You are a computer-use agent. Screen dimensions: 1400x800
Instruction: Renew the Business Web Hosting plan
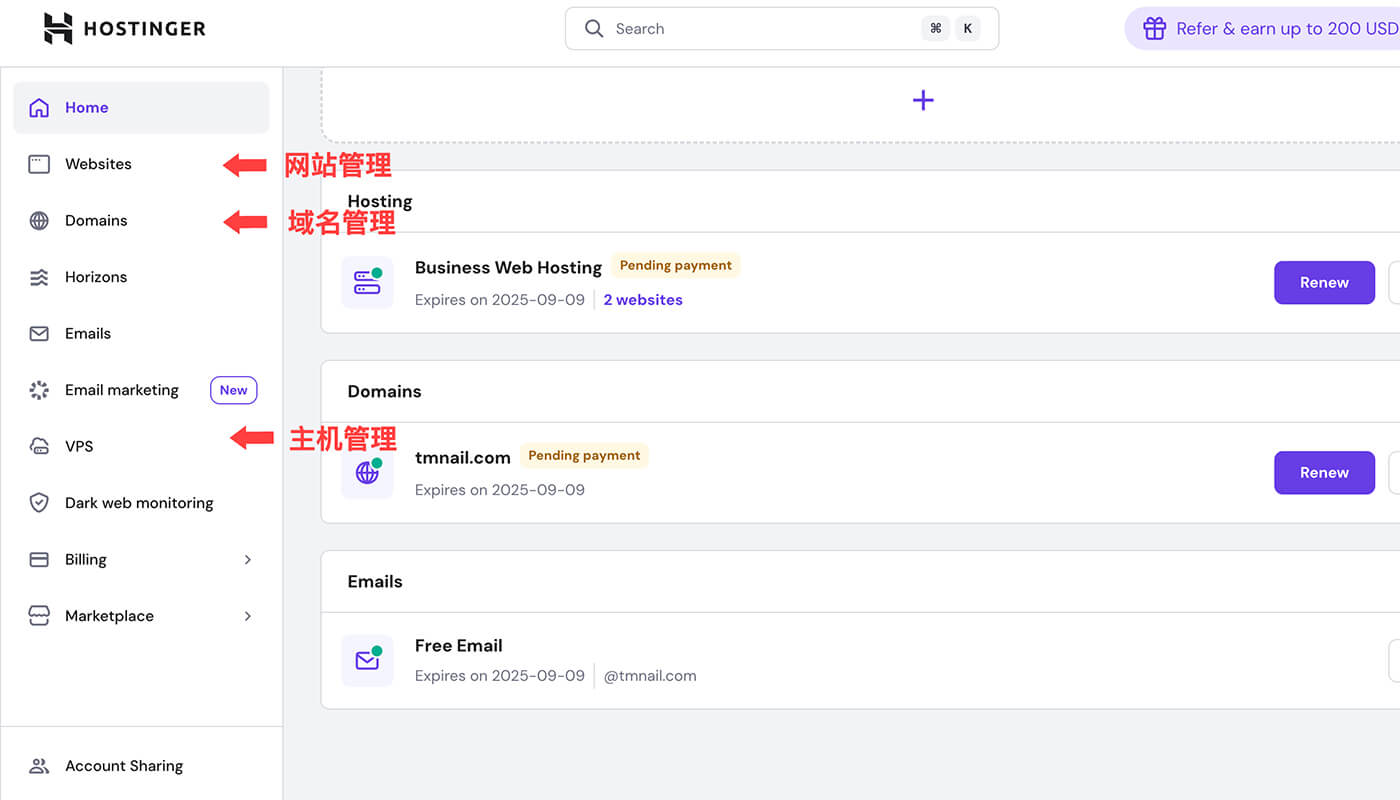coord(1324,283)
